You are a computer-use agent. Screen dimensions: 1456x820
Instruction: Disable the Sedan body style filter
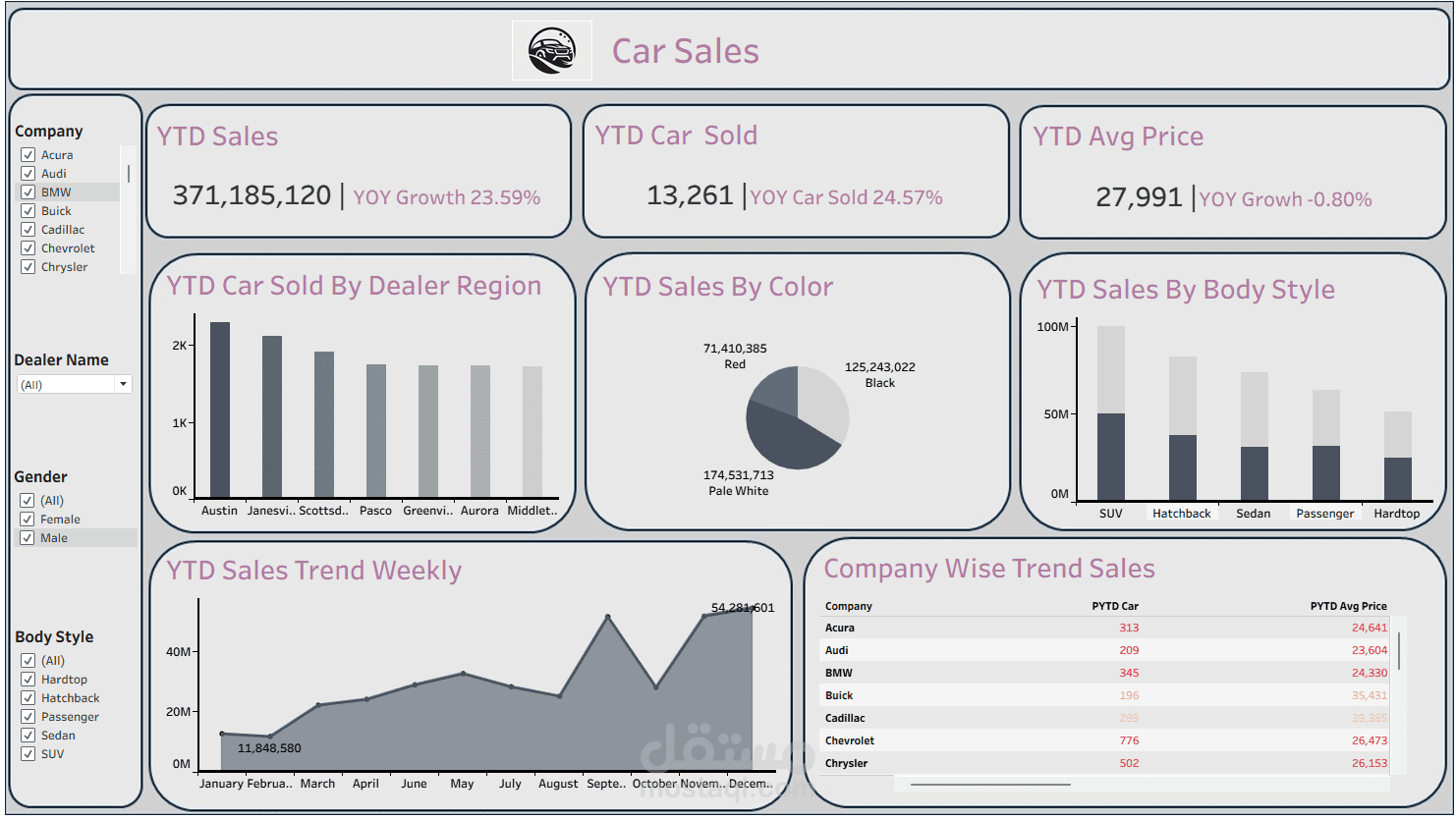28,735
